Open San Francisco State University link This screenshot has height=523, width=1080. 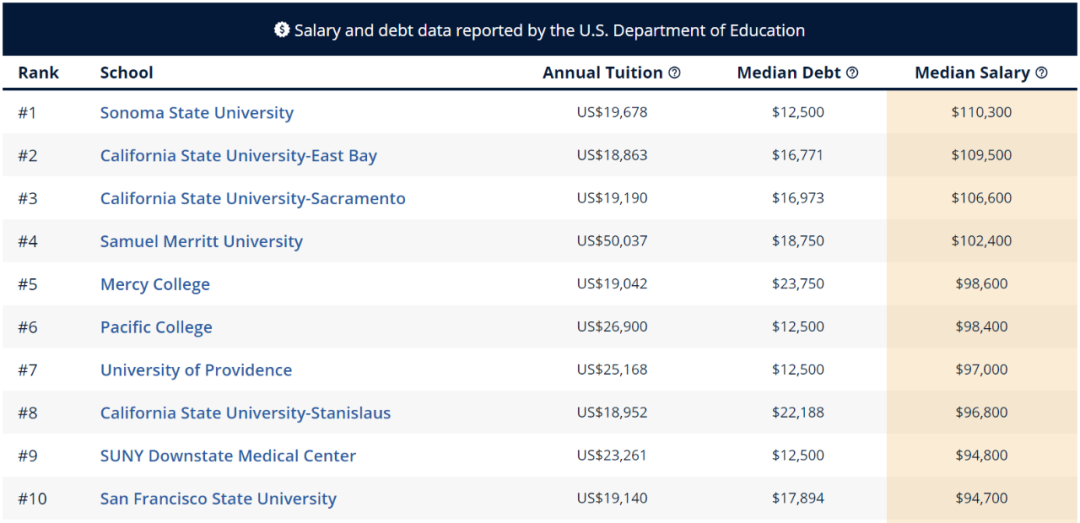click(x=218, y=500)
